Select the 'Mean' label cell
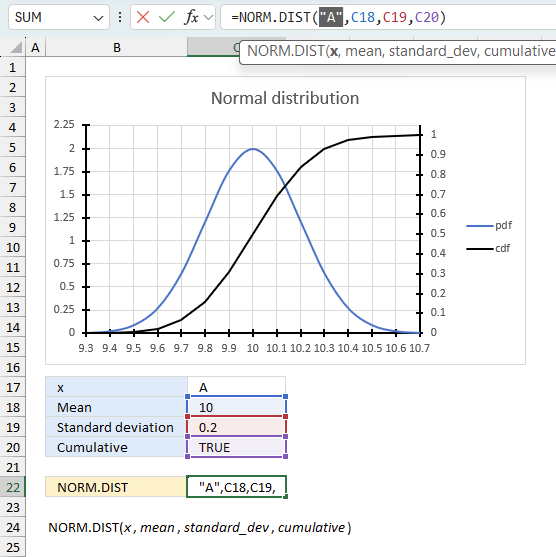Image resolution: width=556 pixels, height=557 pixels. coord(117,407)
